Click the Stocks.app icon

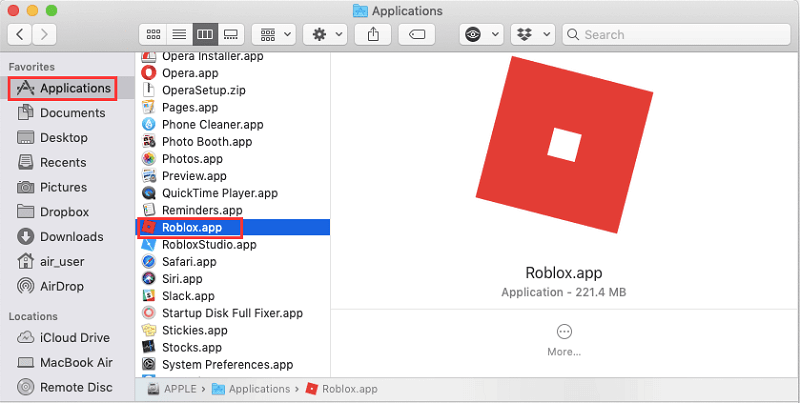click(x=148, y=347)
